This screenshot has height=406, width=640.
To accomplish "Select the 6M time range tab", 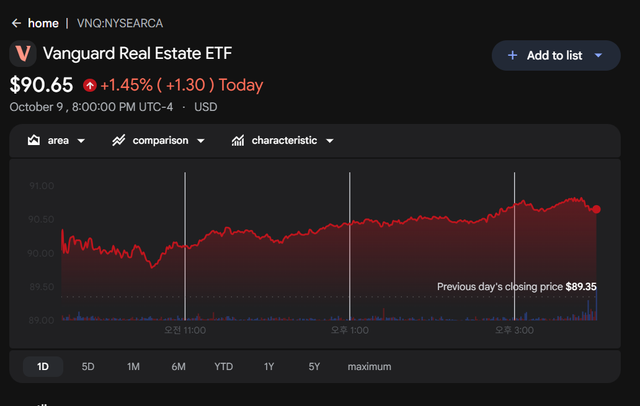I will 178,366.
